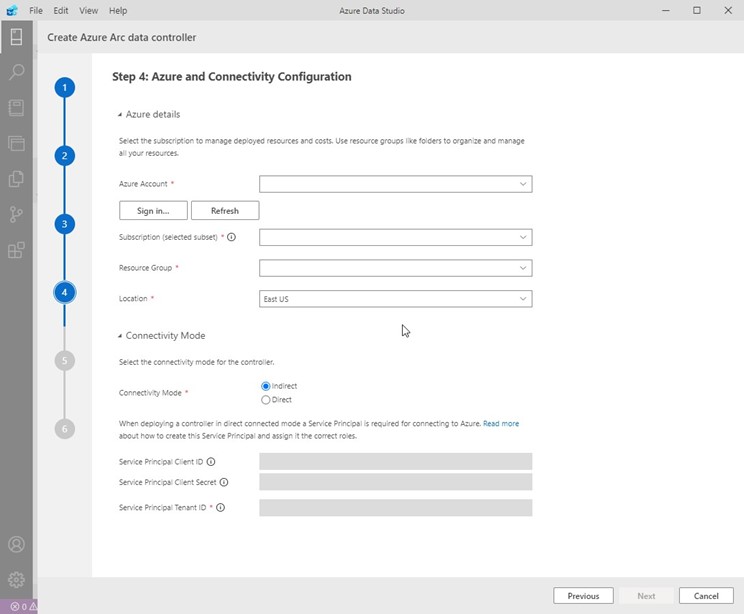Go to wizard step 2 circle

[65, 156]
